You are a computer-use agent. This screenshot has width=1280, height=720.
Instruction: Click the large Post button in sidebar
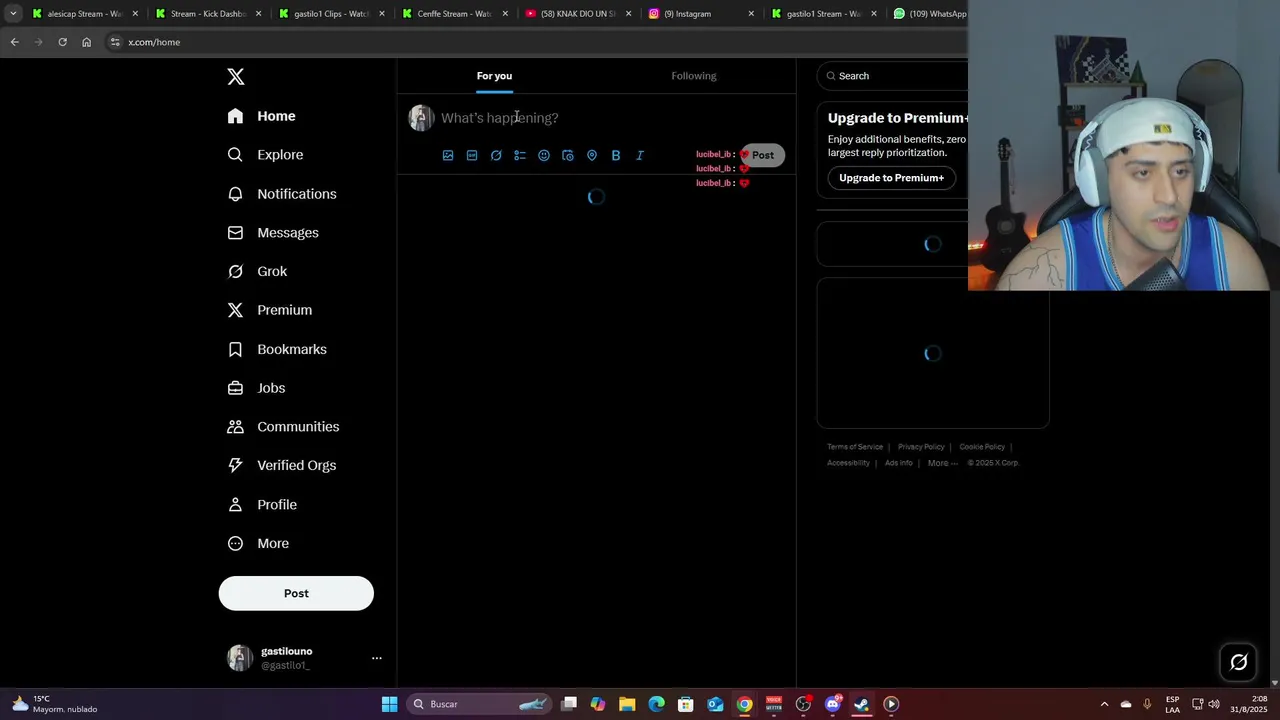(296, 593)
